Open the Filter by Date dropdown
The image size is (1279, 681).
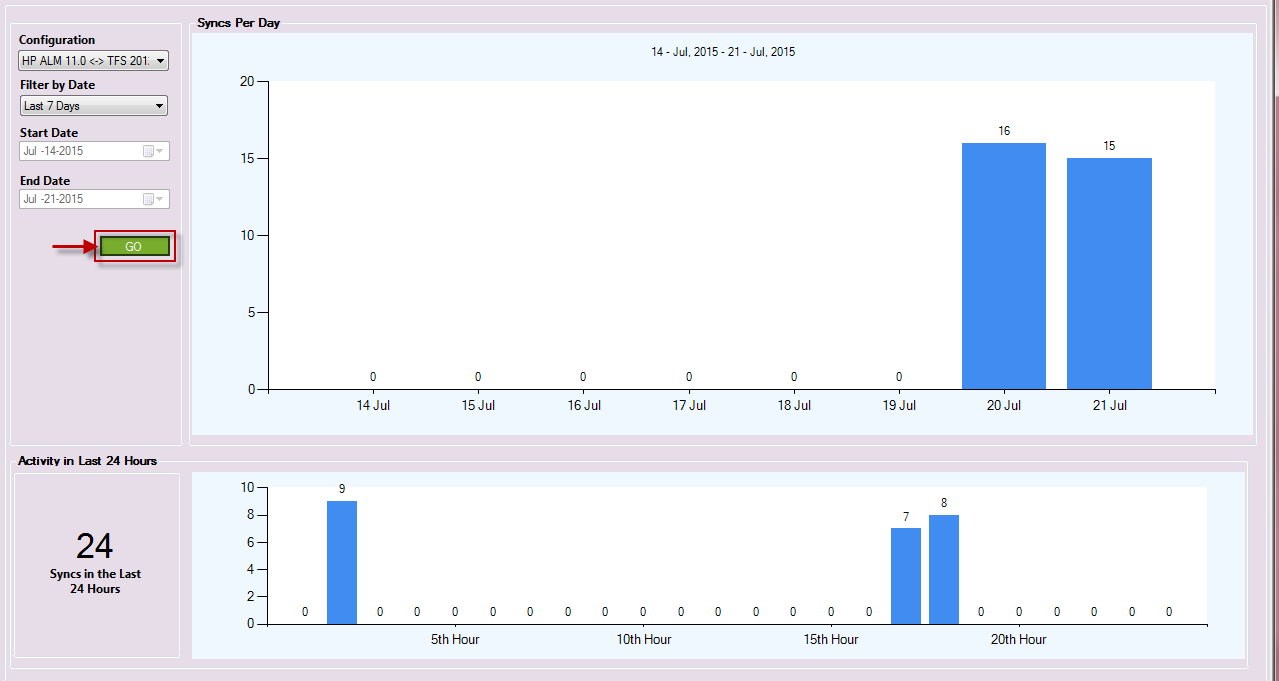coord(159,106)
